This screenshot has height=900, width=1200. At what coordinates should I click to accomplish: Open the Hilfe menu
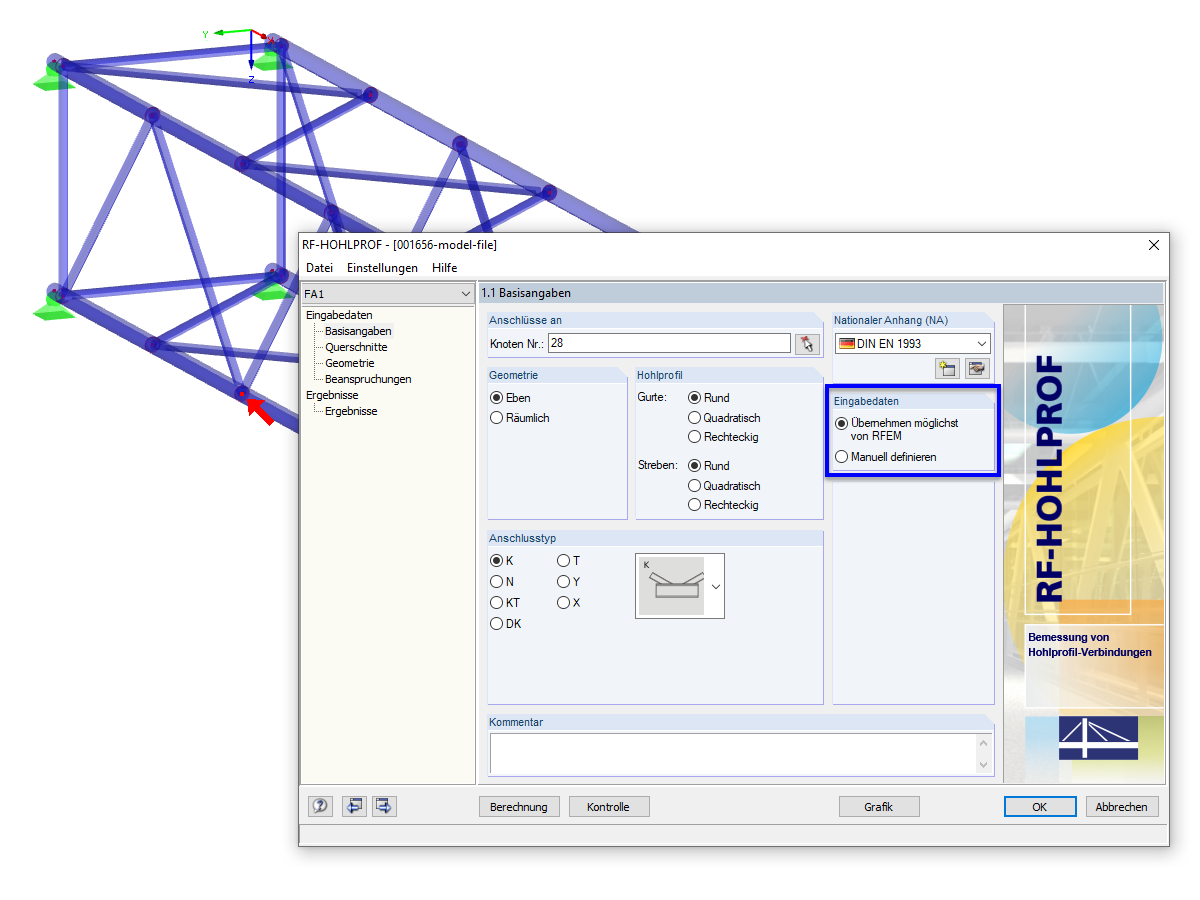click(445, 268)
